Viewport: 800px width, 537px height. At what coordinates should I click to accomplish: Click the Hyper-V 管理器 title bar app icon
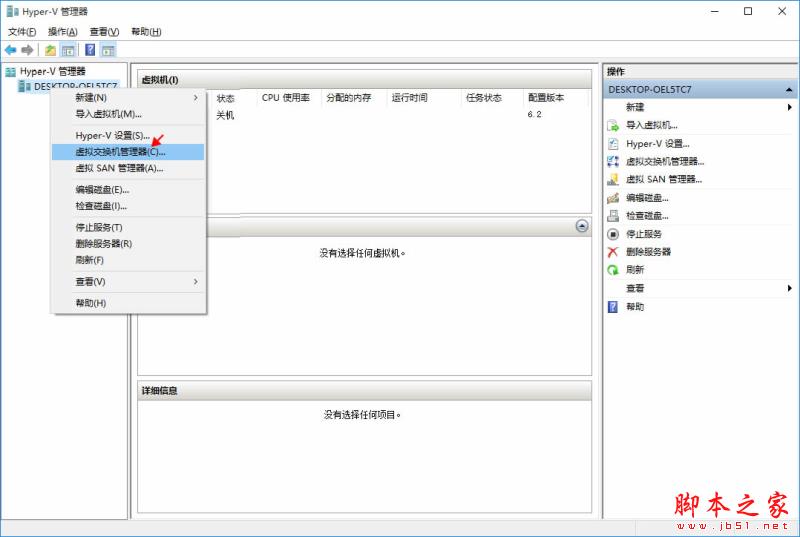click(12, 11)
